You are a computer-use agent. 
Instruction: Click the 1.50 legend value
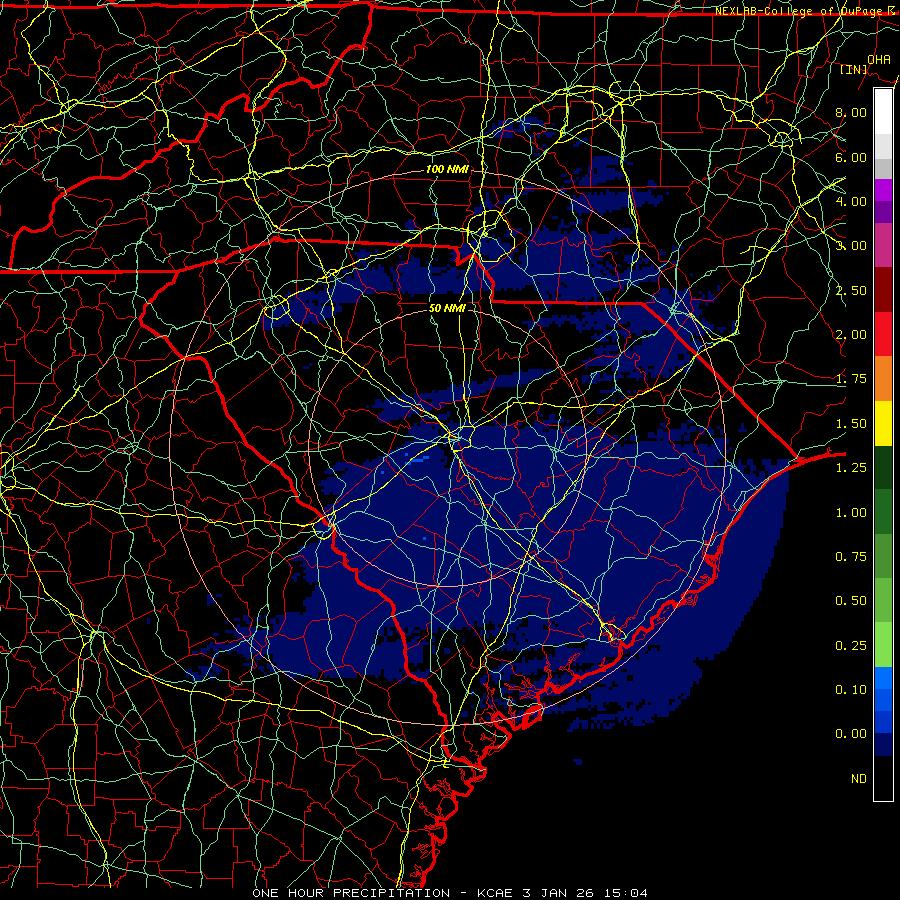click(851, 424)
